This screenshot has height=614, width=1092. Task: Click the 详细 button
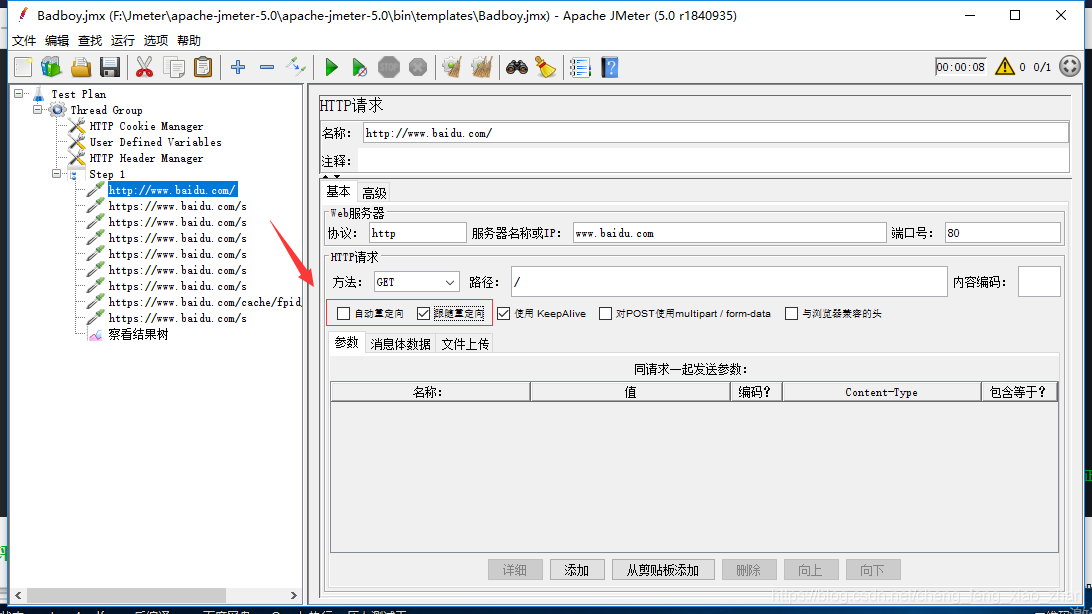[515, 570]
